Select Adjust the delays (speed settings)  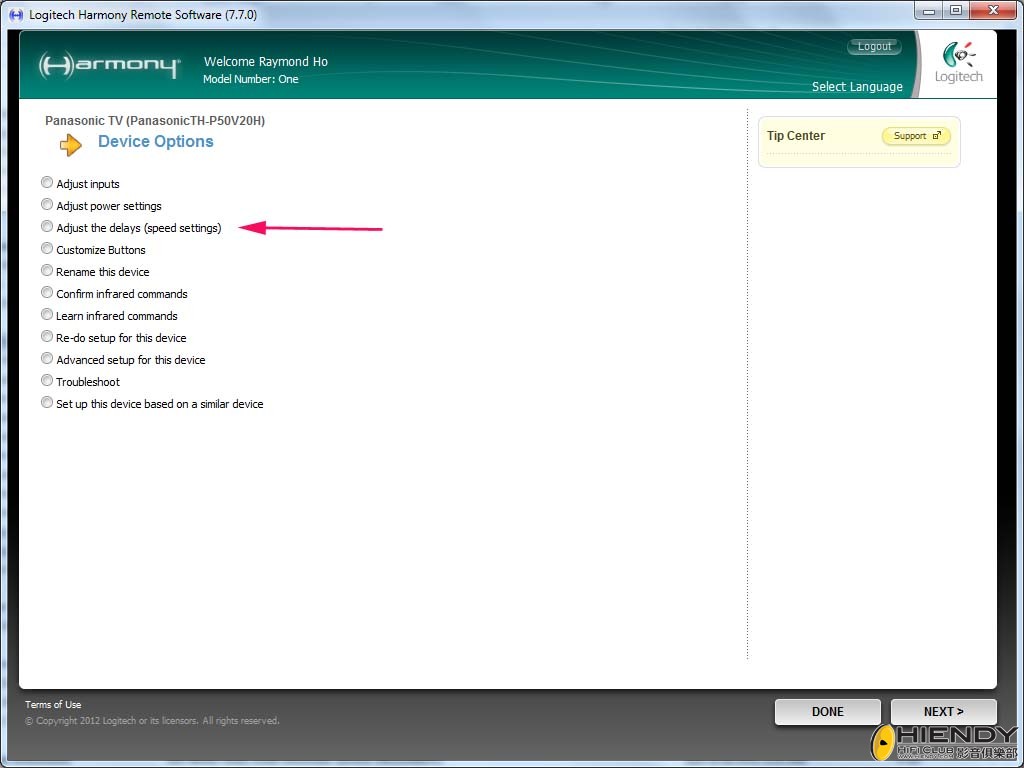[47, 227]
